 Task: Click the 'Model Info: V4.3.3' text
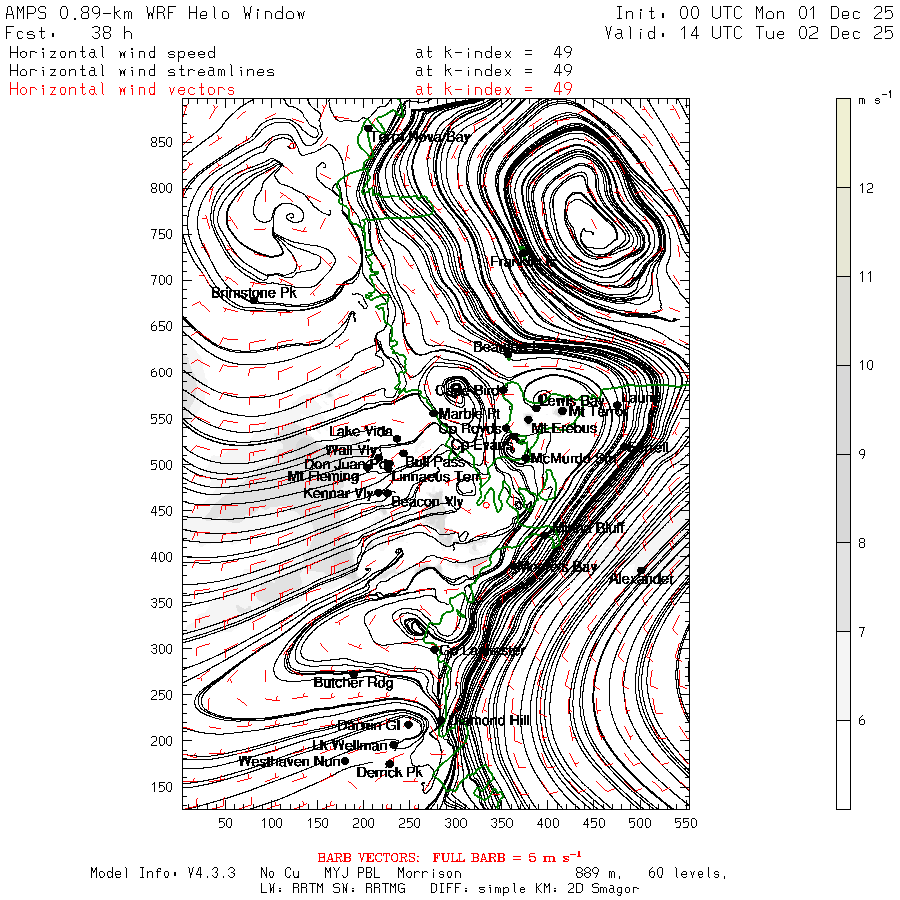pos(162,873)
